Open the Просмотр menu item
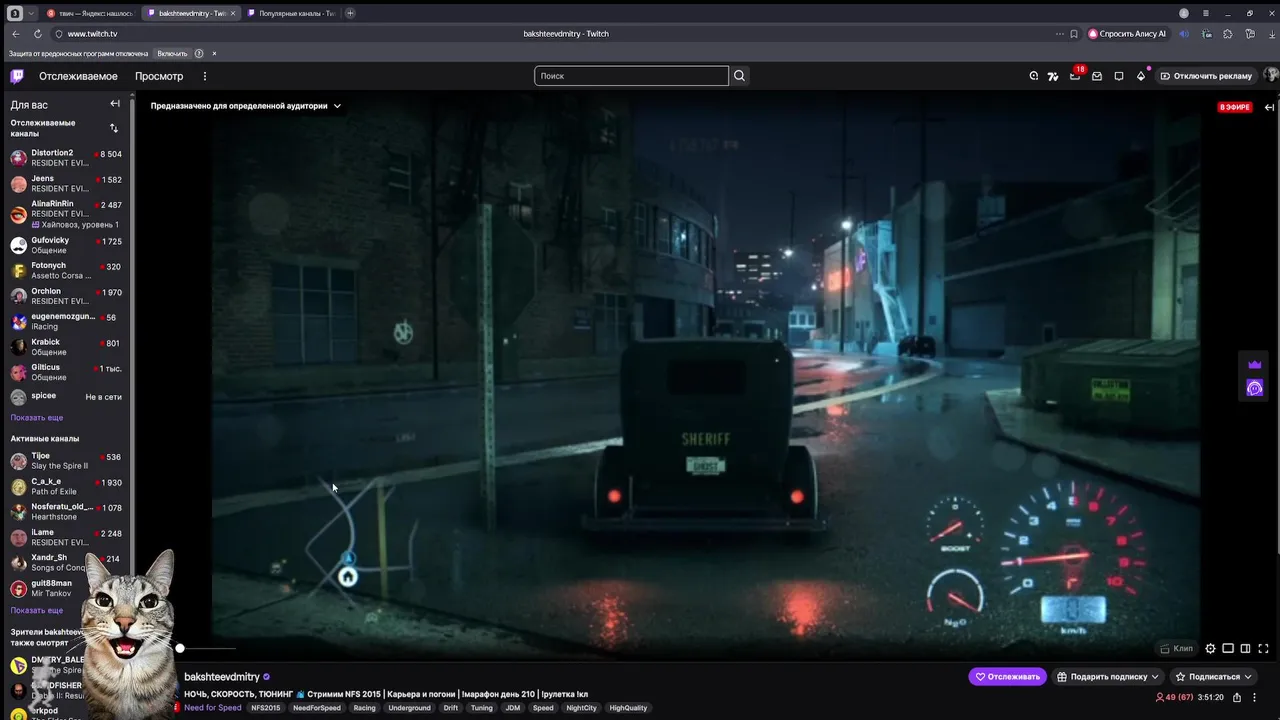Viewport: 1280px width, 720px height. pos(159,76)
